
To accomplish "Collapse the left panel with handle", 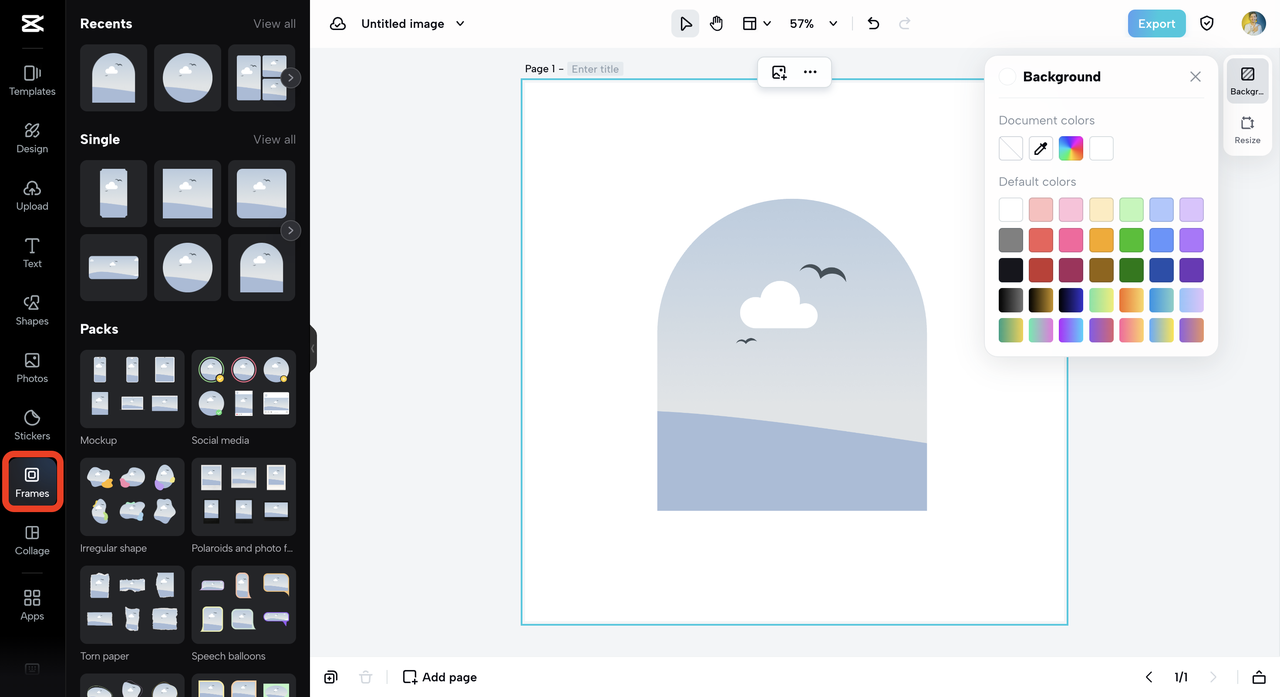I will (313, 348).
